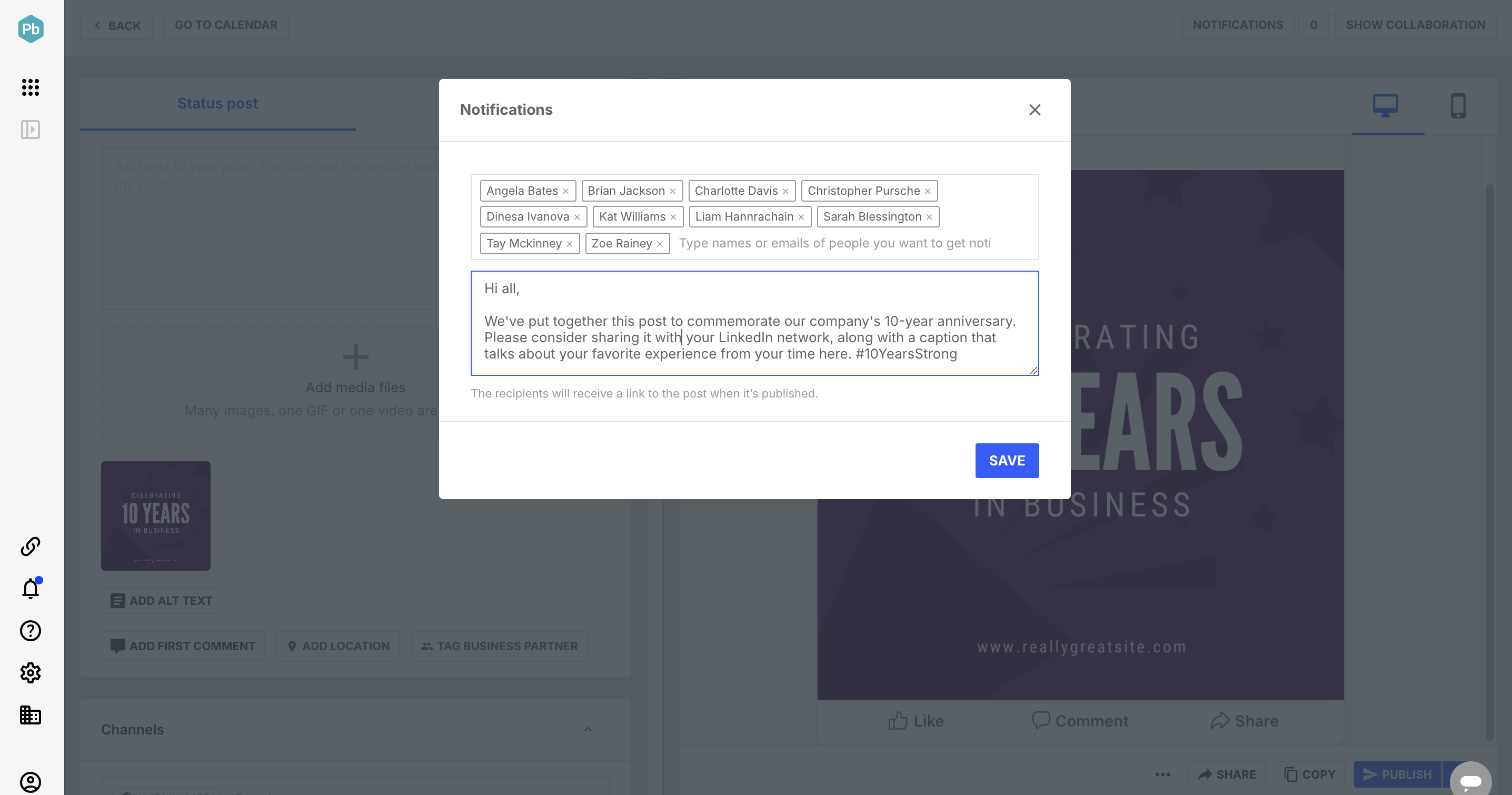Viewport: 1512px width, 795px height.
Task: Select the Status post tab
Action: 218,103
